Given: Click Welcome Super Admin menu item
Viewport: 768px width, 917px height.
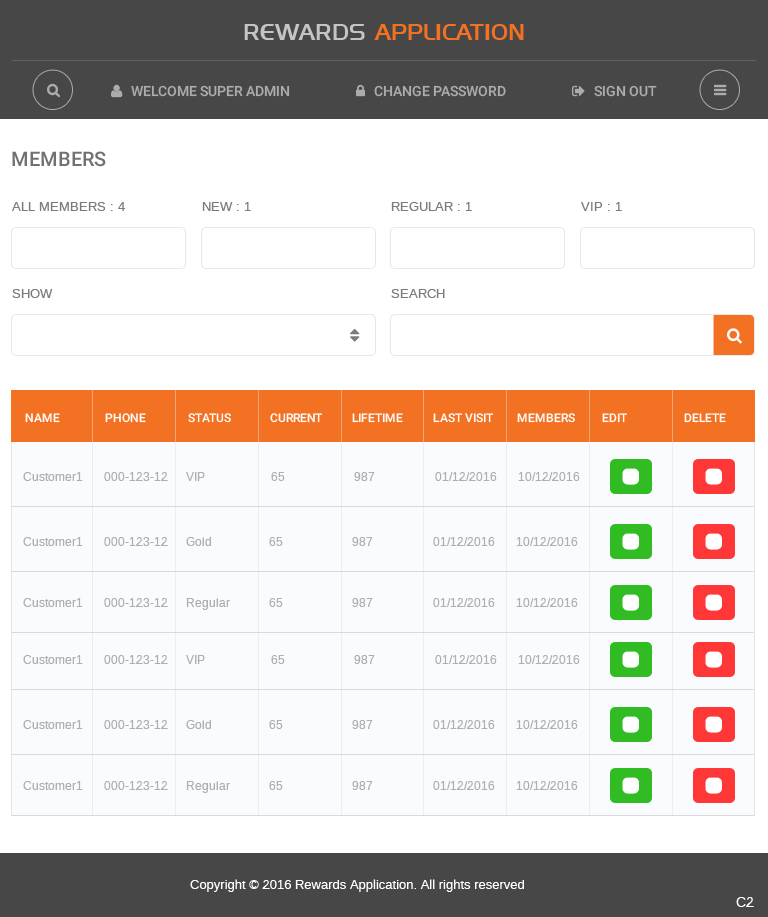Looking at the screenshot, I should (200, 91).
